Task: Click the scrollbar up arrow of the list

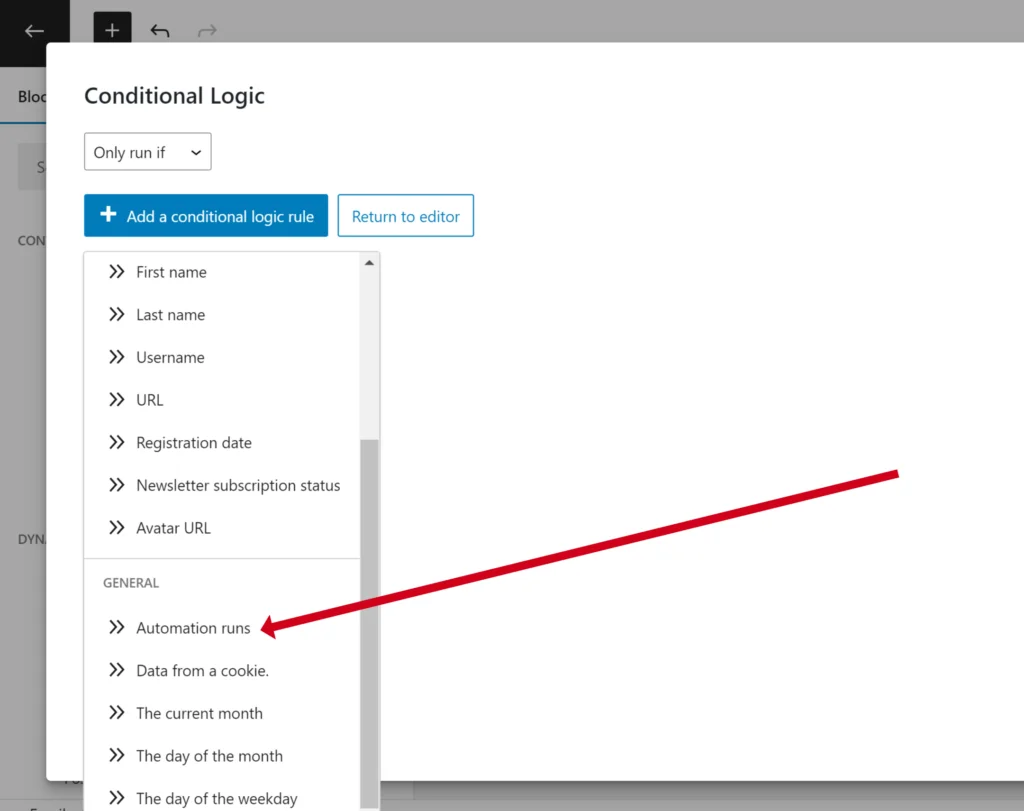Action: coord(369,262)
